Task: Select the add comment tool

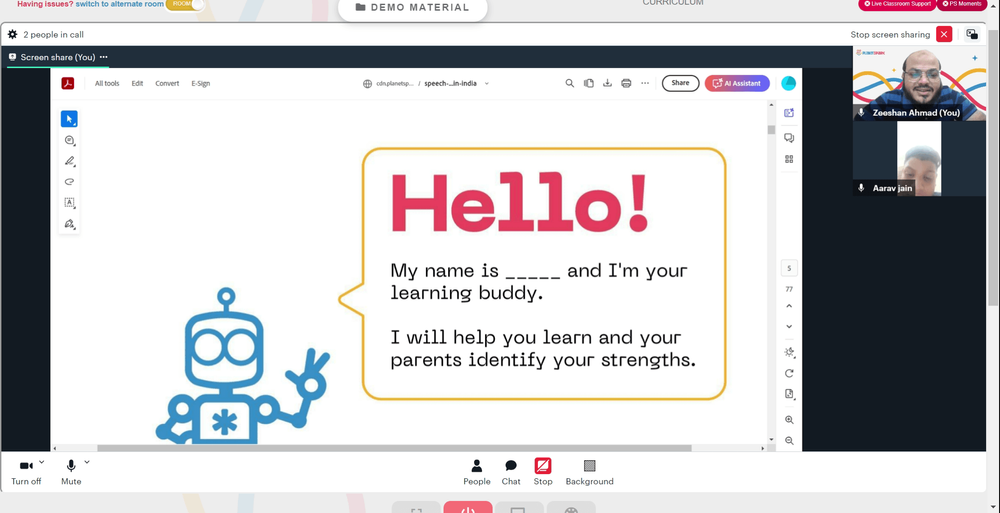Action: 70,140
